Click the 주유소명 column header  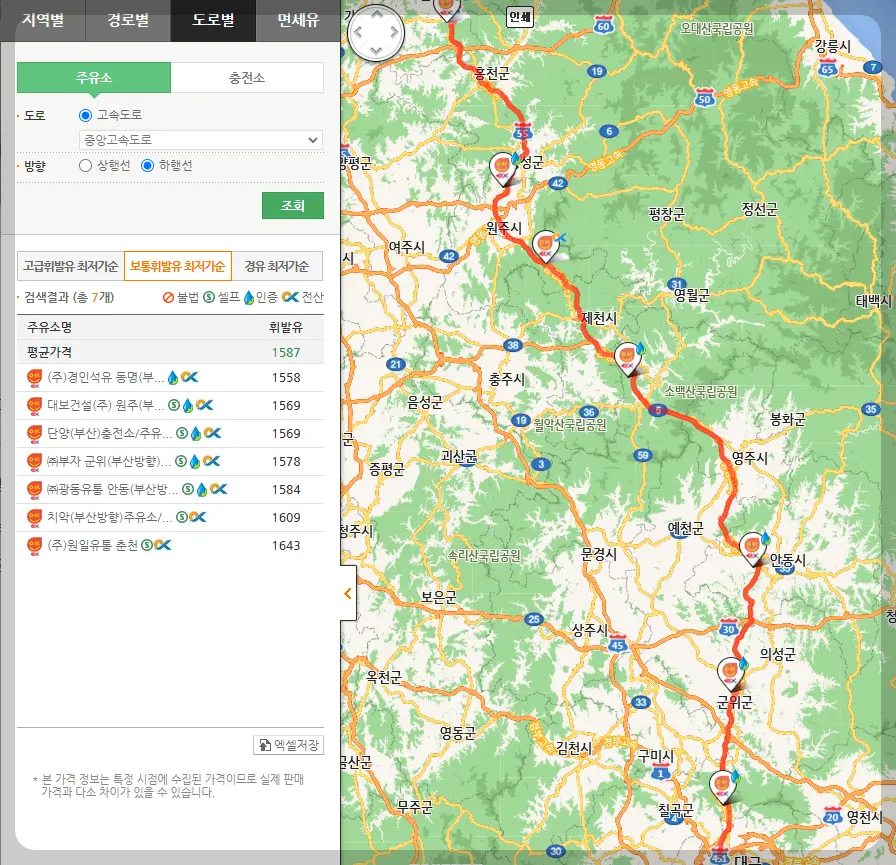pos(49,327)
